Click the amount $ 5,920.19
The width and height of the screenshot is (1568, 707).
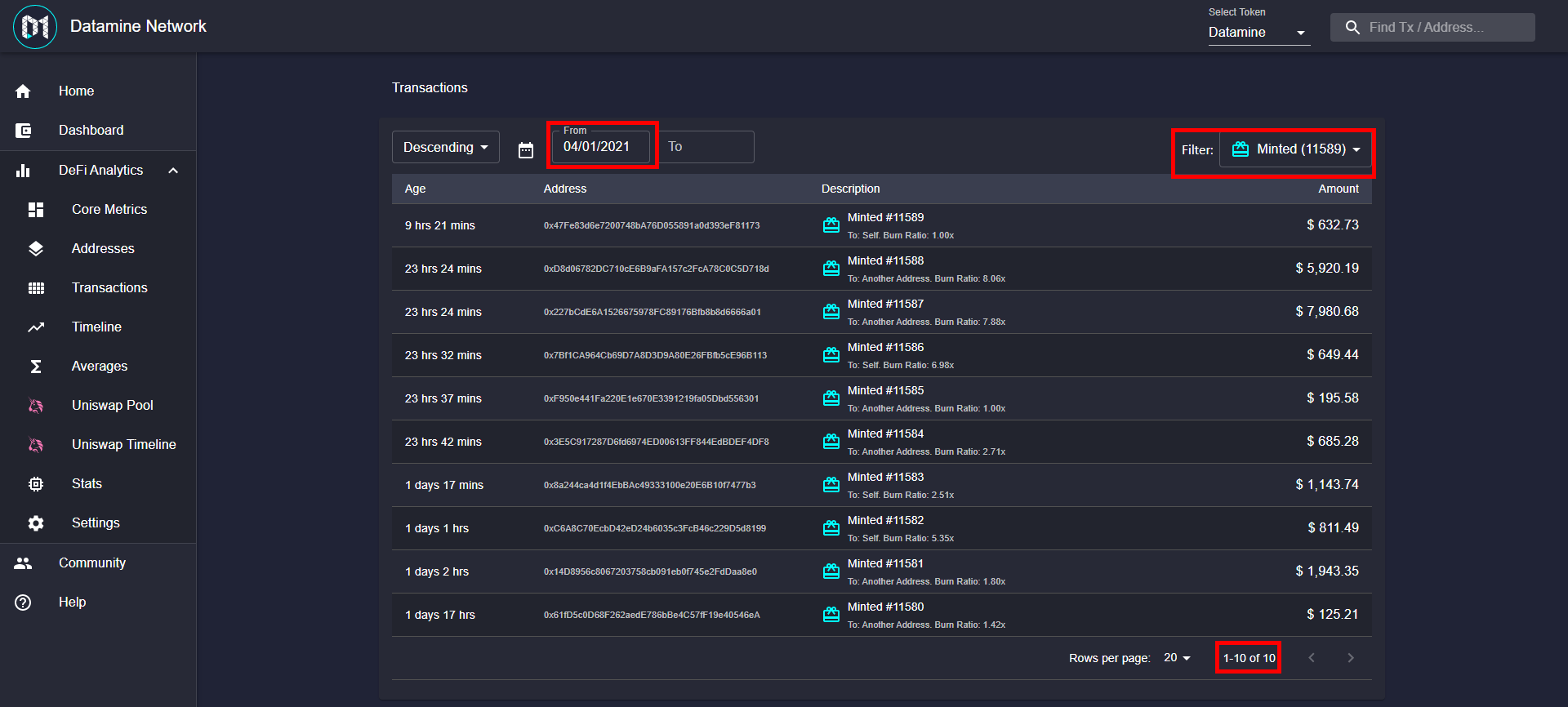[x=1327, y=269]
